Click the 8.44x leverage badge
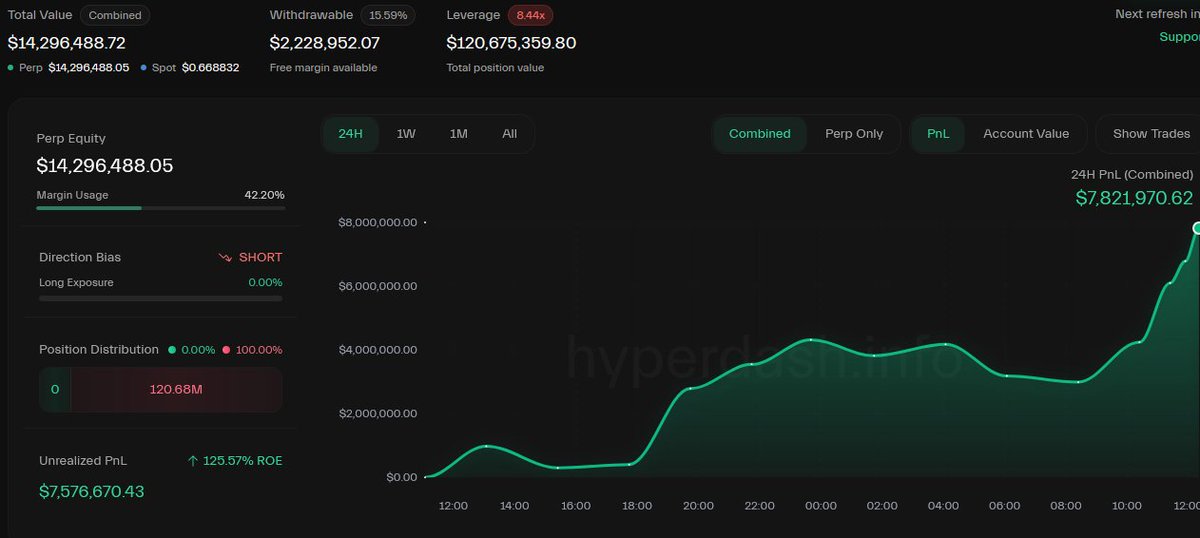 coord(531,15)
